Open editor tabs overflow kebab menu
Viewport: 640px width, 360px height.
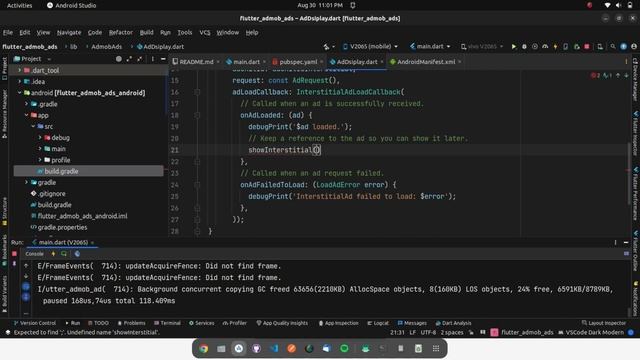click(x=626, y=62)
